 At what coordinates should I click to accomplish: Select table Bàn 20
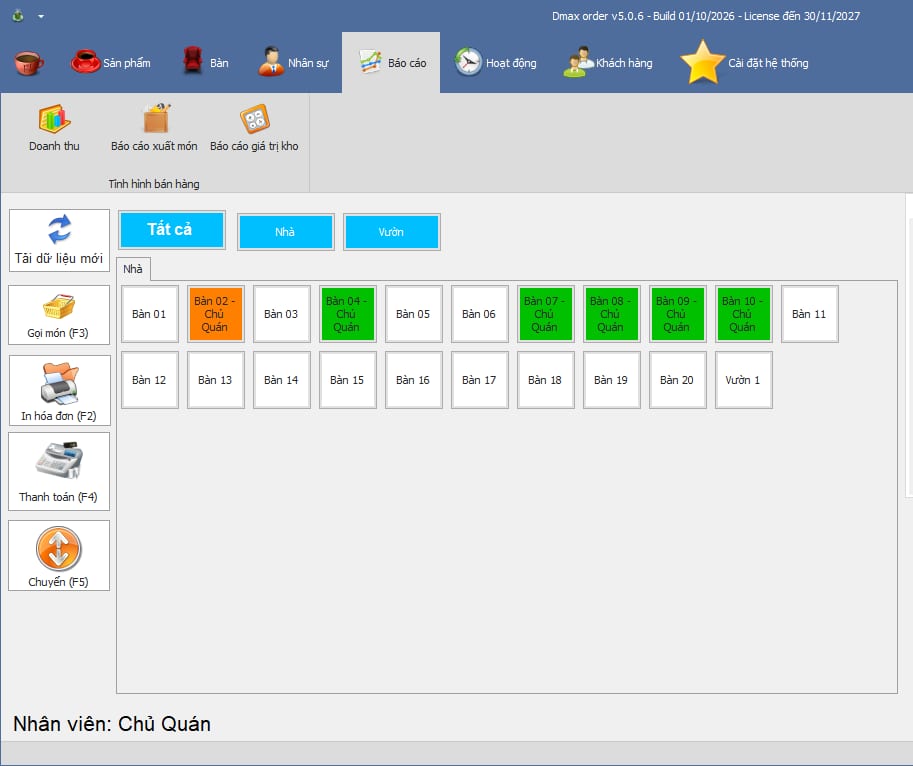click(678, 380)
